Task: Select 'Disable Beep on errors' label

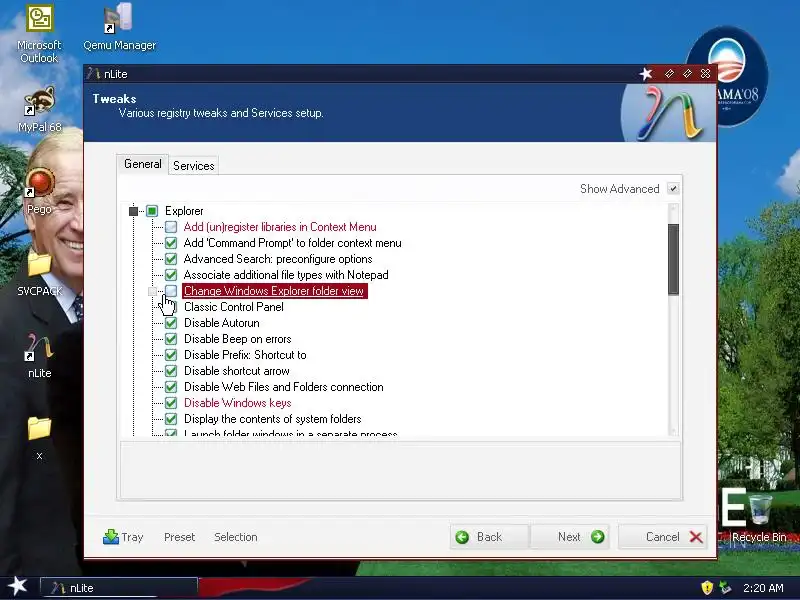Action: click(237, 339)
